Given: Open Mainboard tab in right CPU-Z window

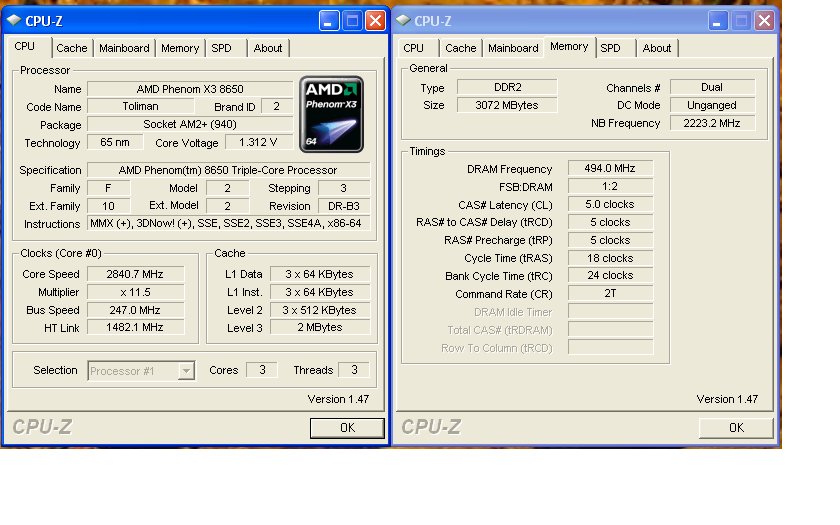Looking at the screenshot, I should coord(513,48).
